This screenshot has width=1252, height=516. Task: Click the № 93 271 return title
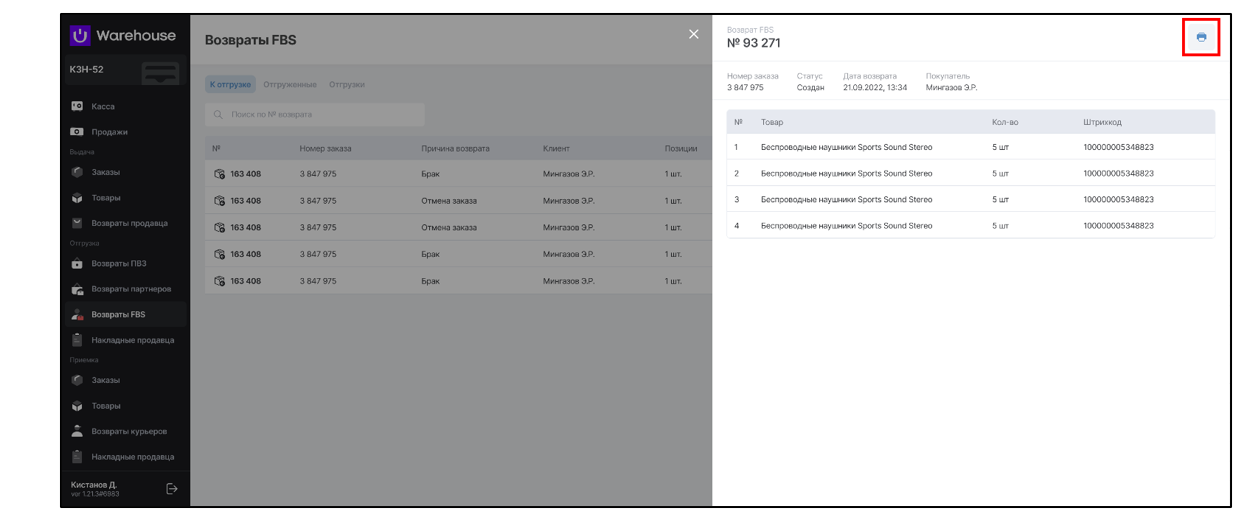pos(754,43)
